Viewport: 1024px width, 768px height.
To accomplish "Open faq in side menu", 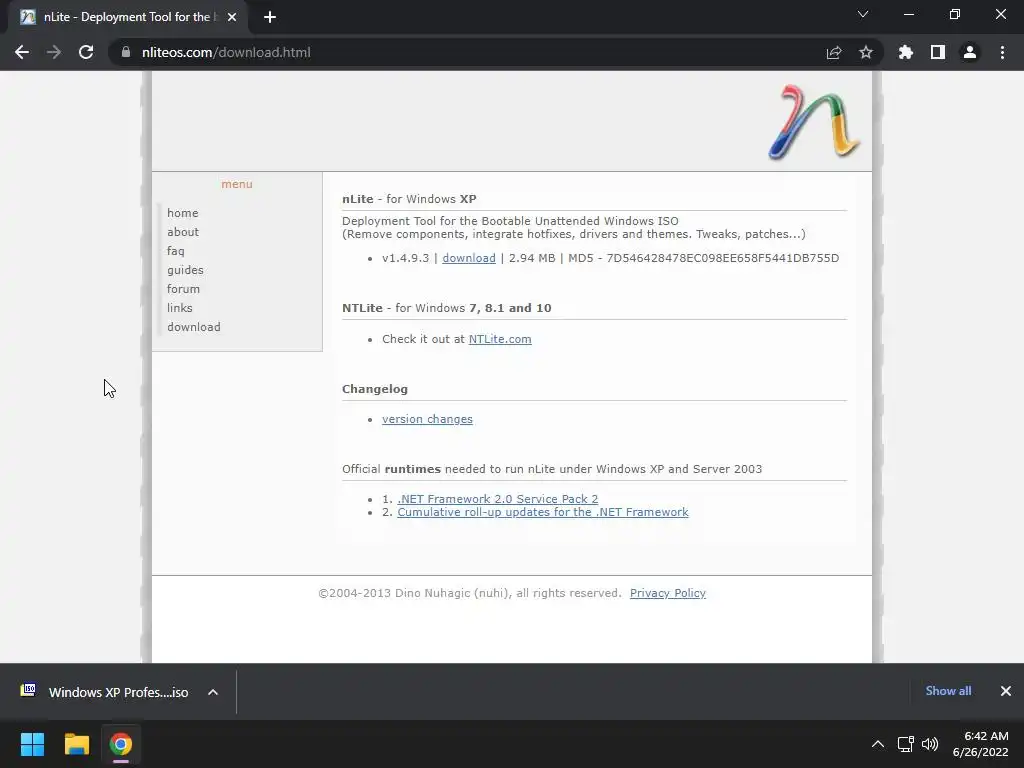I will coord(176,251).
